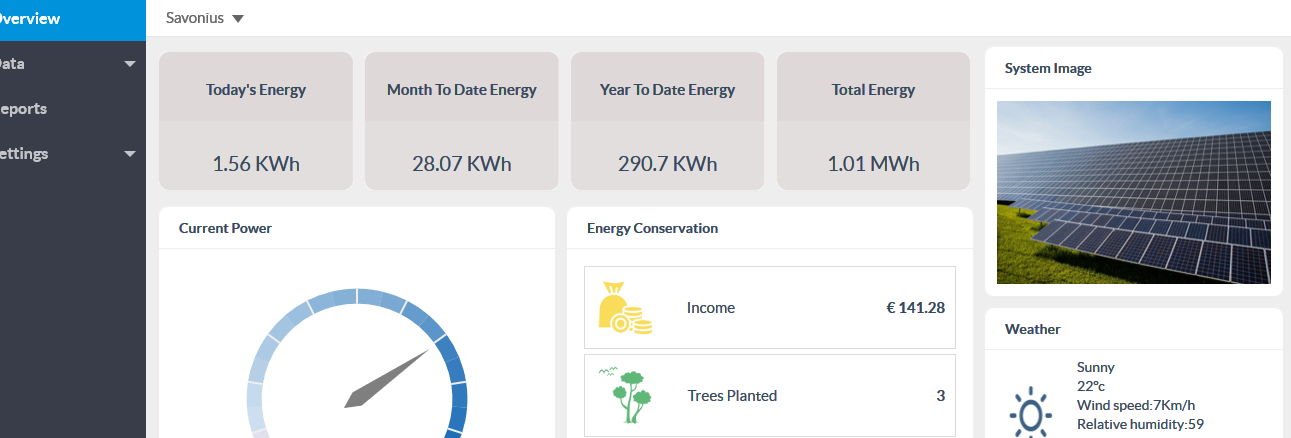Open the Savonius system dropdown
Screen dimensions: 1291x438
pos(204,18)
